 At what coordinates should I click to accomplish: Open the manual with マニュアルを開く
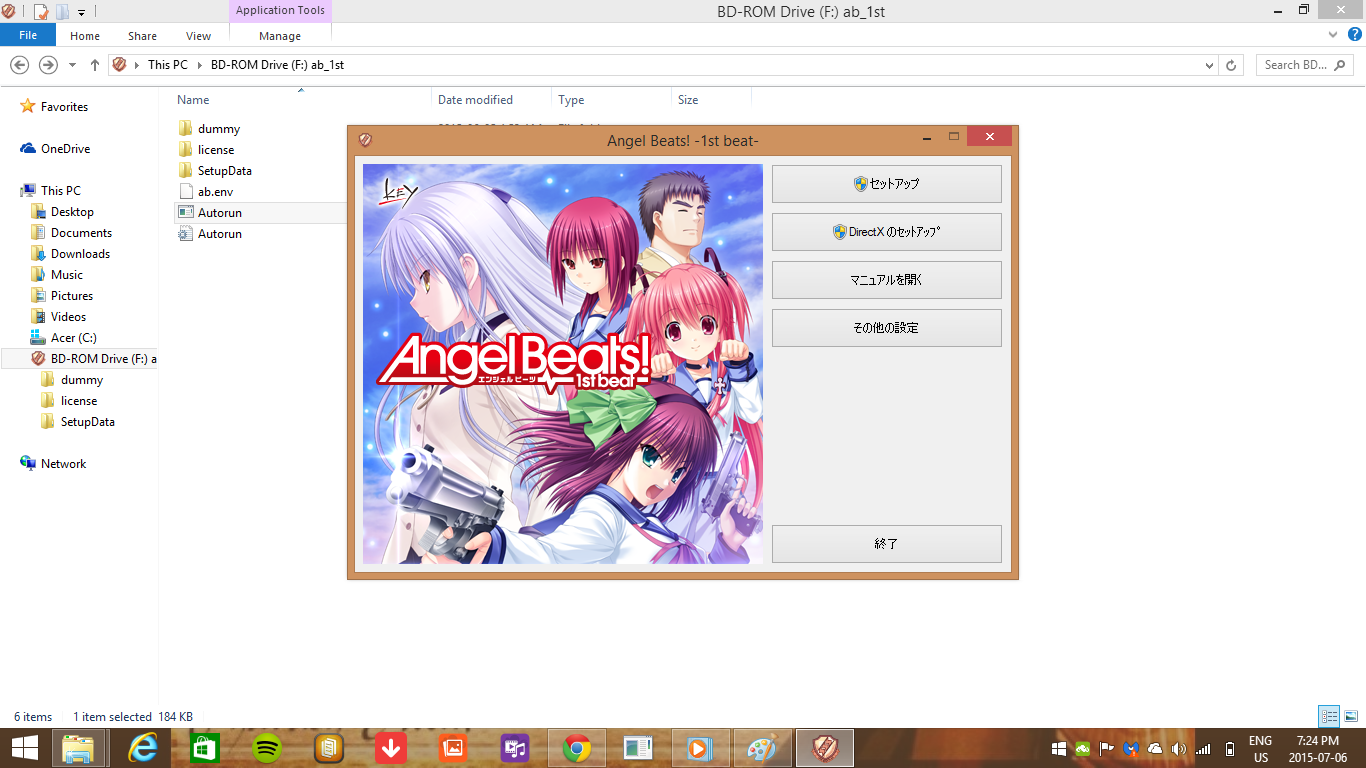point(886,280)
